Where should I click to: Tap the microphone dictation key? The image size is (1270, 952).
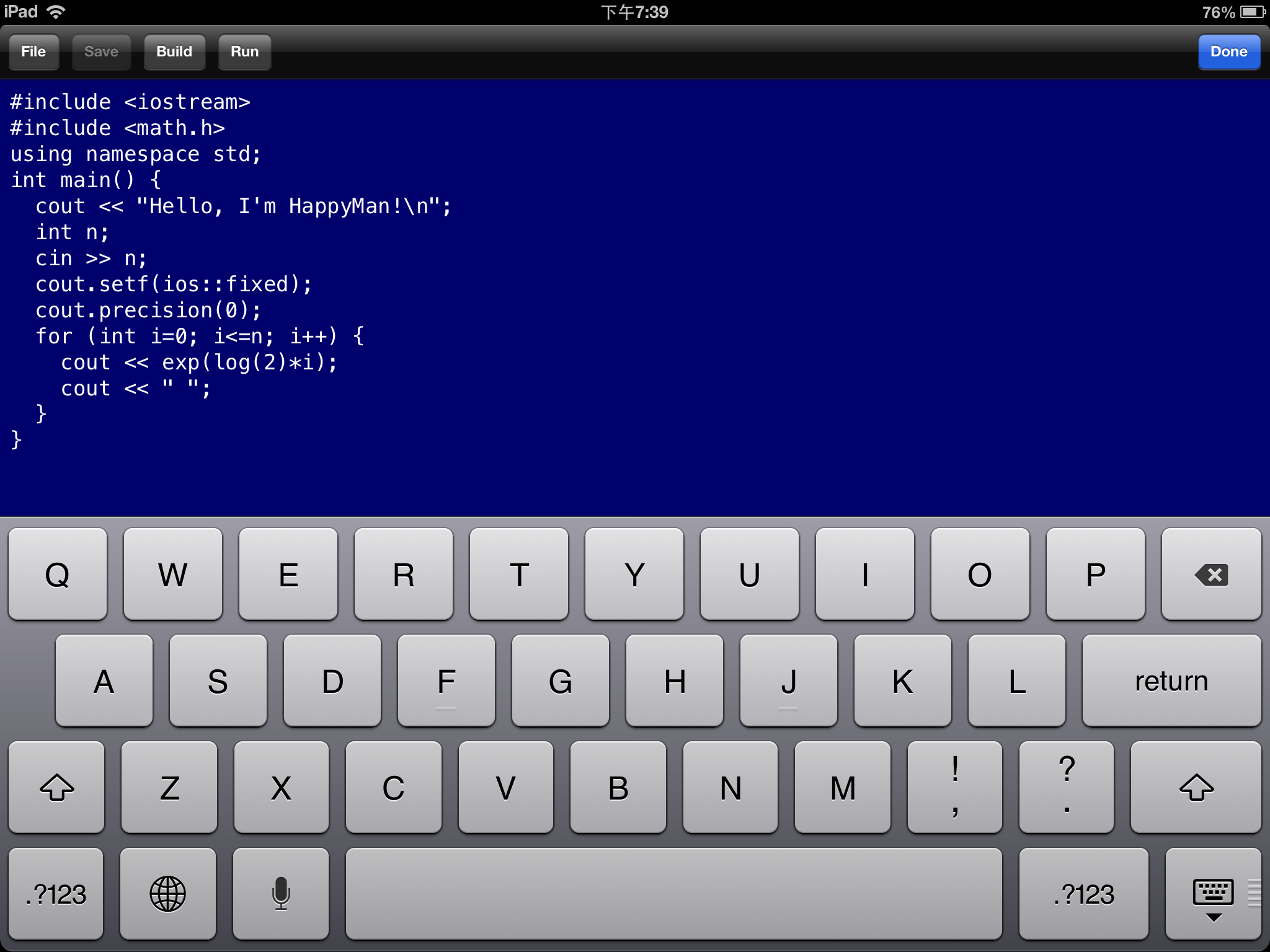pos(281,894)
